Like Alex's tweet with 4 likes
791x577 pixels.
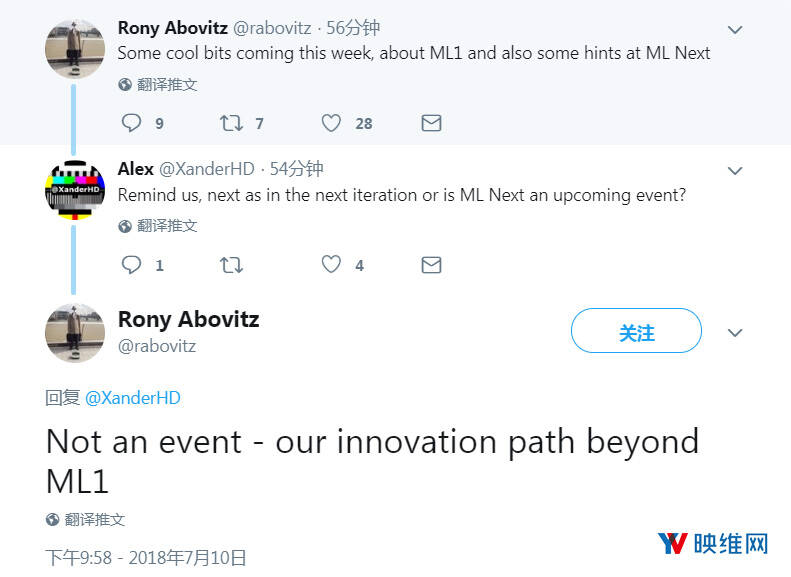(332, 265)
